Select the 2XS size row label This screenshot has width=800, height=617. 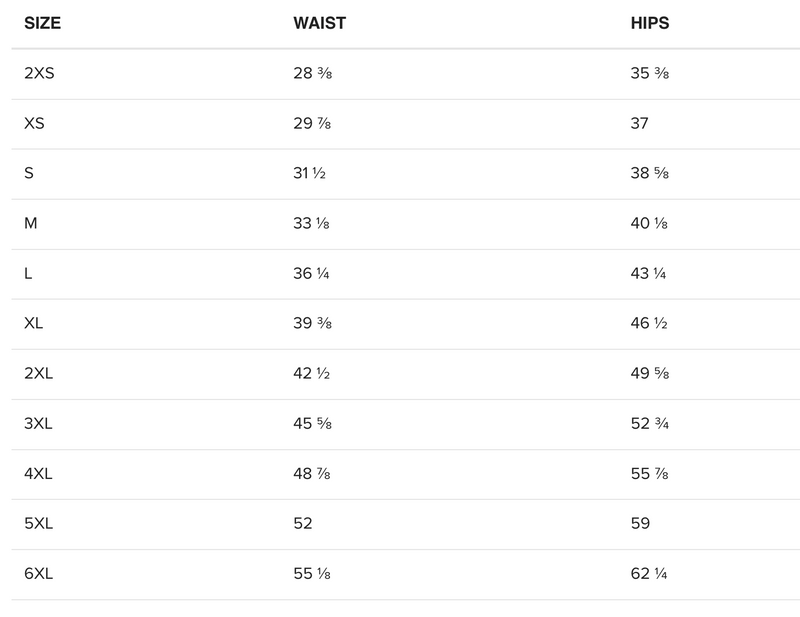tap(38, 74)
